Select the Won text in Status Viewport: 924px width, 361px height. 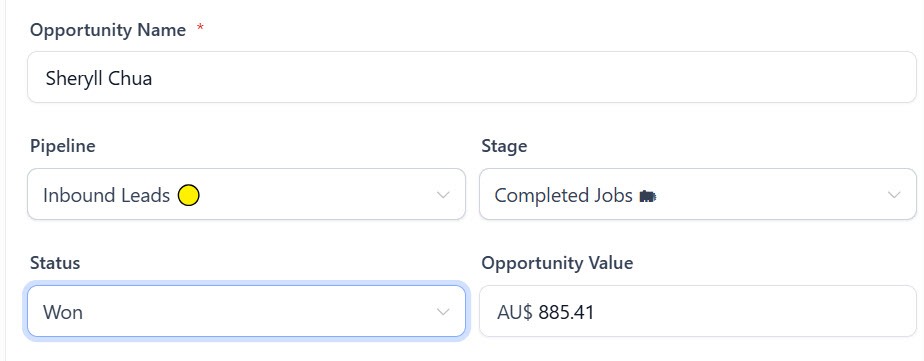[62, 312]
